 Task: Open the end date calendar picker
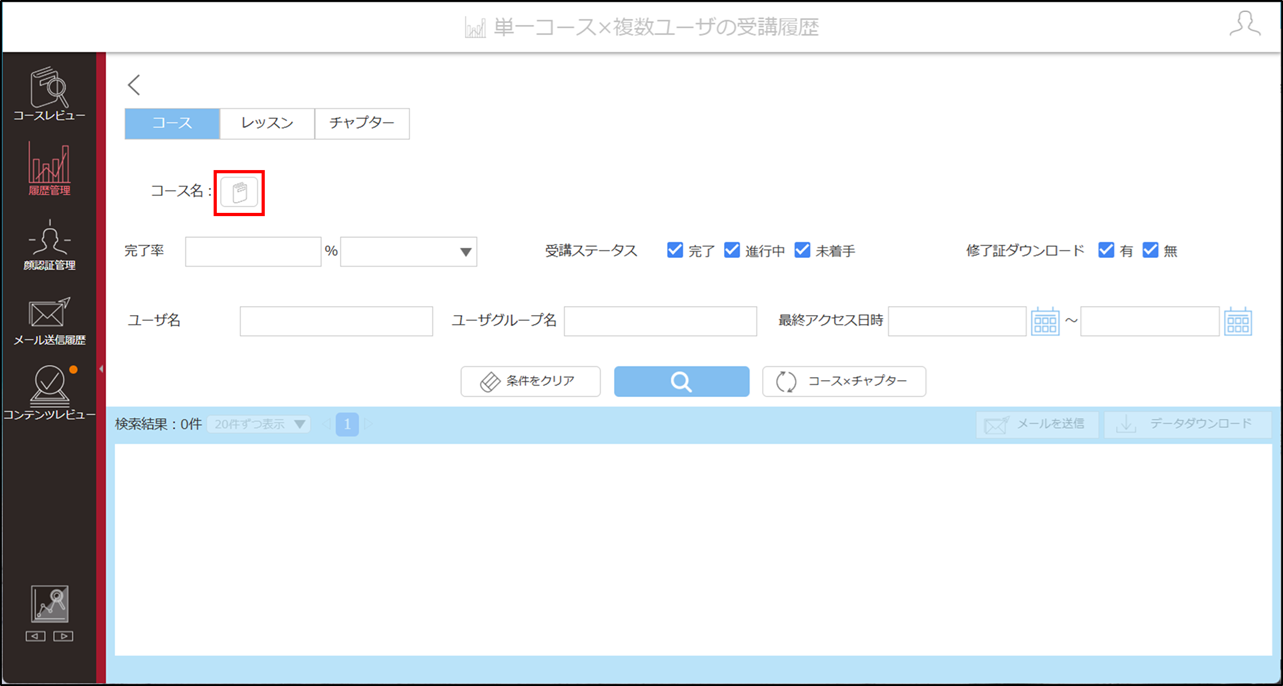[x=1238, y=321]
